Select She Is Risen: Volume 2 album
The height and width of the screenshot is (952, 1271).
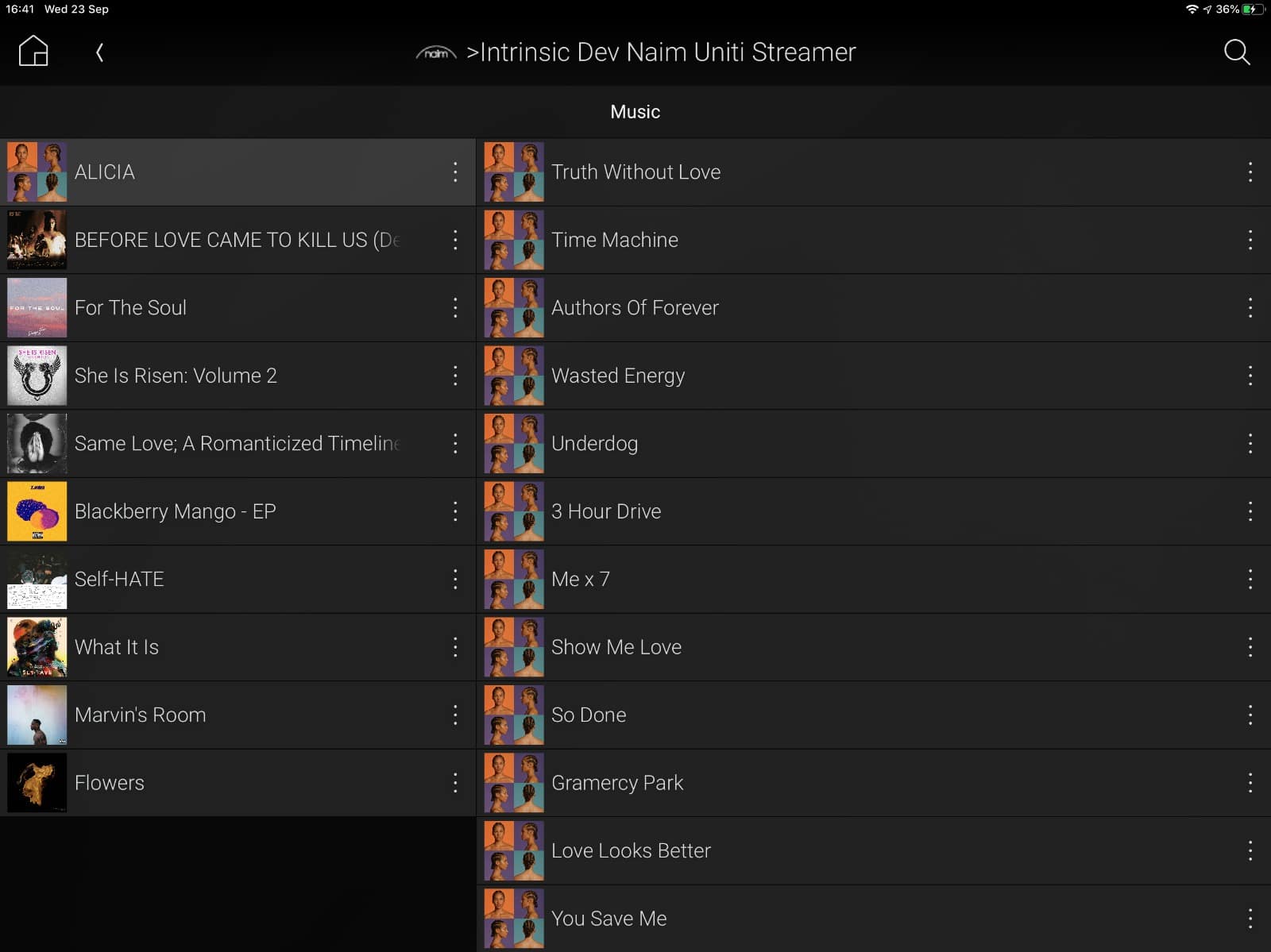[x=176, y=376]
